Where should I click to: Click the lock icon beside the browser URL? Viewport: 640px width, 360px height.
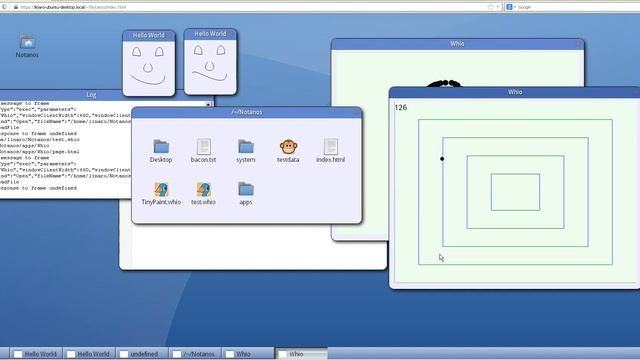point(16,7)
